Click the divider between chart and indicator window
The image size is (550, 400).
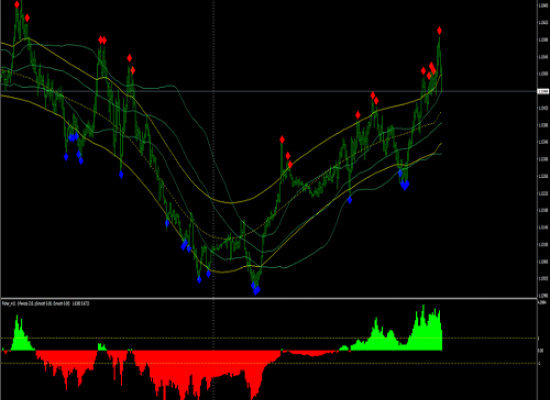pos(268,299)
